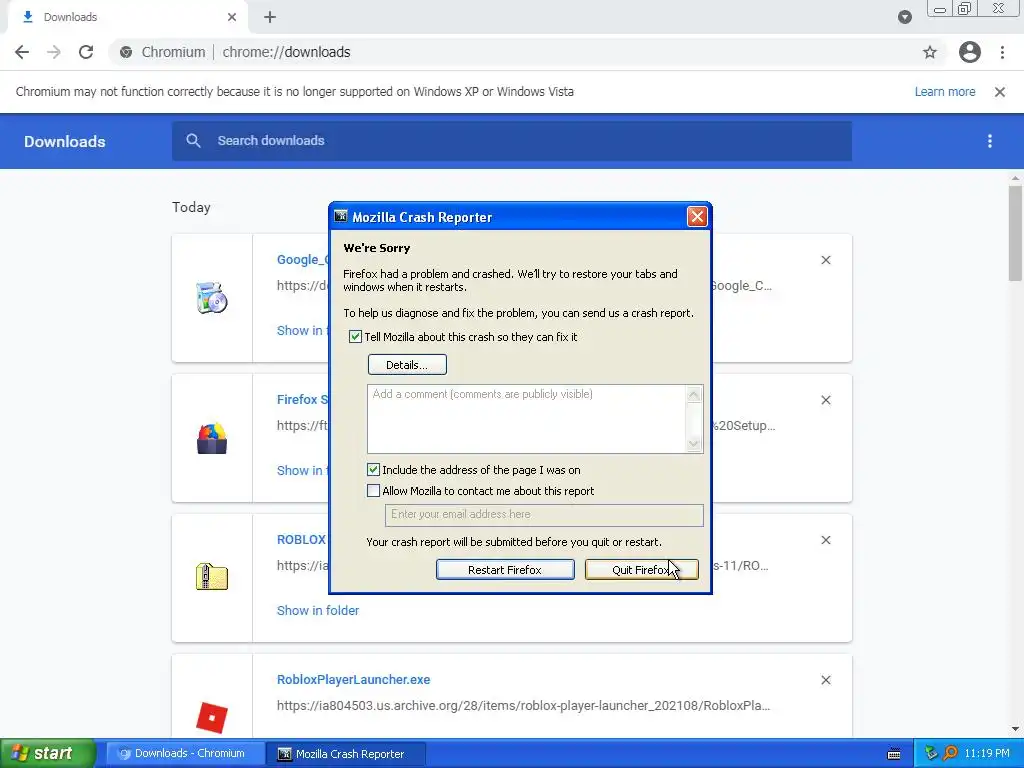The width and height of the screenshot is (1024, 768).
Task: Click the comment box scroll down arrow
Action: pyautogui.click(x=694, y=444)
